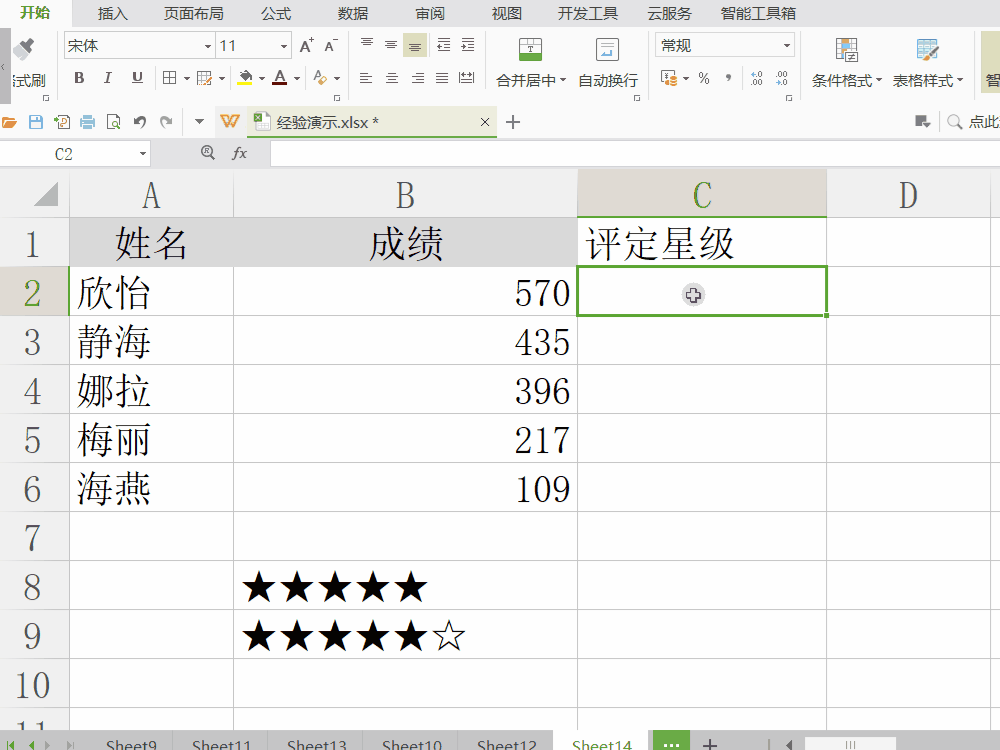1000x750 pixels.
Task: Close the 经验演示.xlsx document tab
Action: (x=485, y=122)
